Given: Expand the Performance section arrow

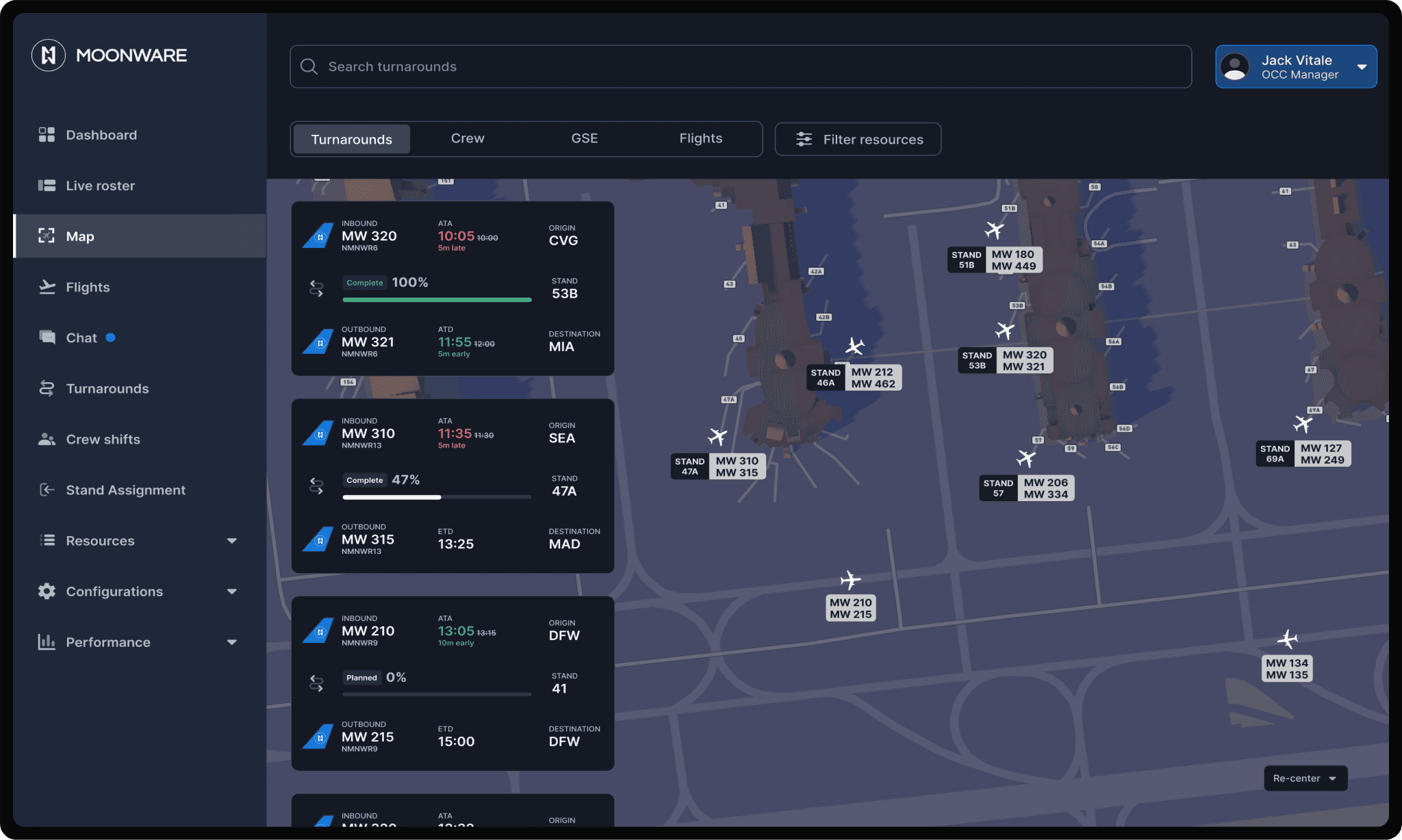Looking at the screenshot, I should [231, 642].
